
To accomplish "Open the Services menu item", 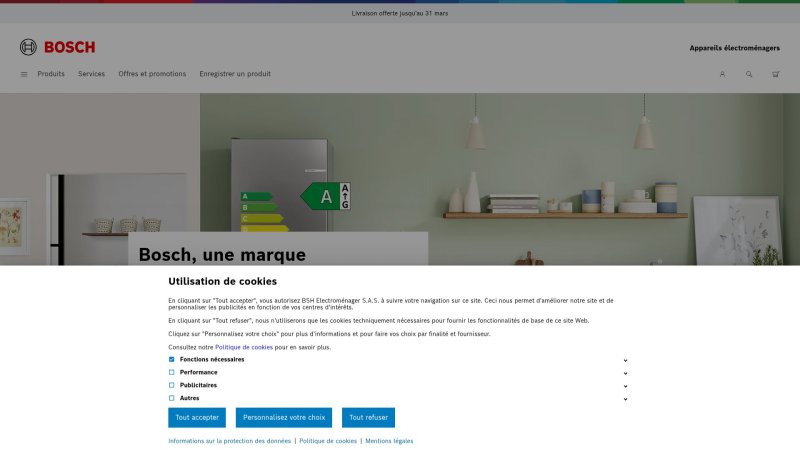I will tap(91, 74).
